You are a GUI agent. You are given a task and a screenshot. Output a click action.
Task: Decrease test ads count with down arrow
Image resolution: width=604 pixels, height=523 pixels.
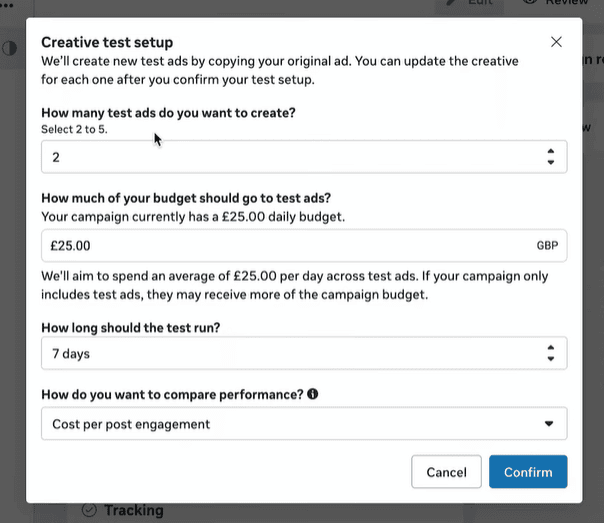pos(550,162)
